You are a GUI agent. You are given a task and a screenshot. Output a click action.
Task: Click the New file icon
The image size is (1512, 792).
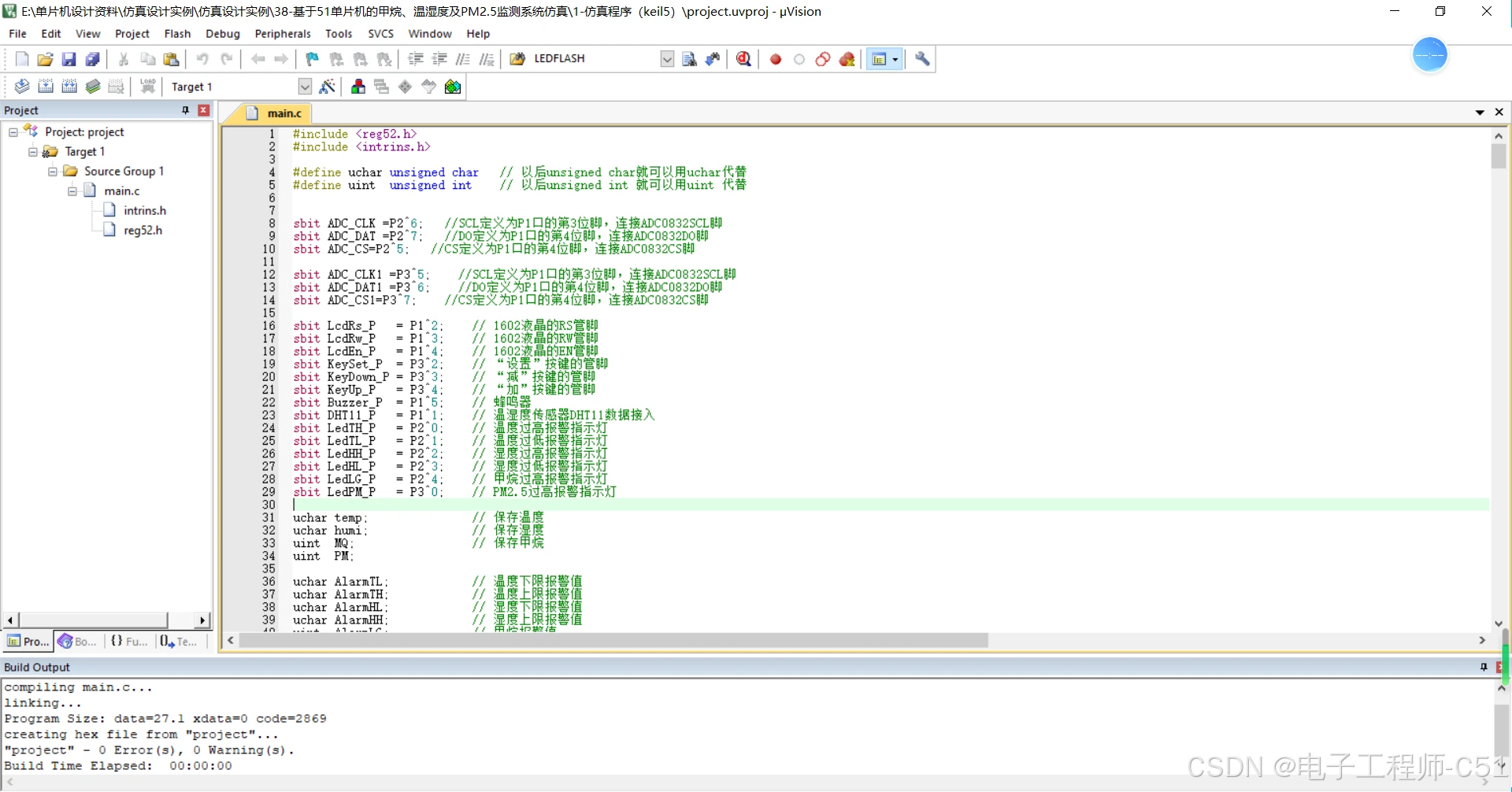(22, 59)
